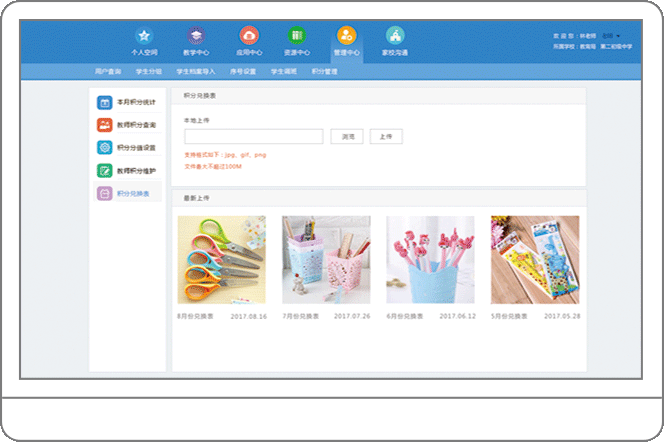Click the local upload file path field
The image size is (664, 442).
click(253, 136)
